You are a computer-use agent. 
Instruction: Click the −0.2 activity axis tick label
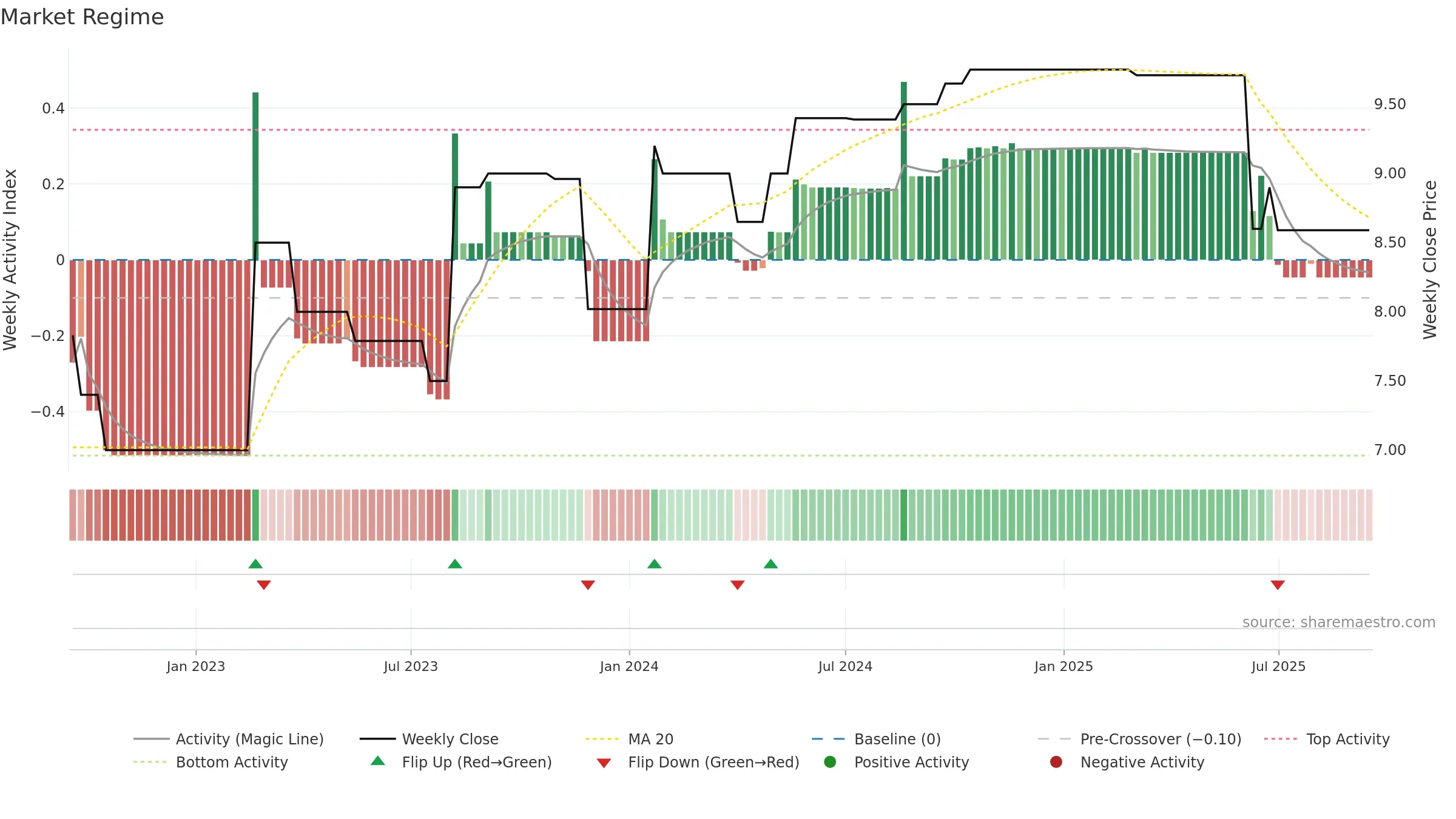(x=47, y=336)
